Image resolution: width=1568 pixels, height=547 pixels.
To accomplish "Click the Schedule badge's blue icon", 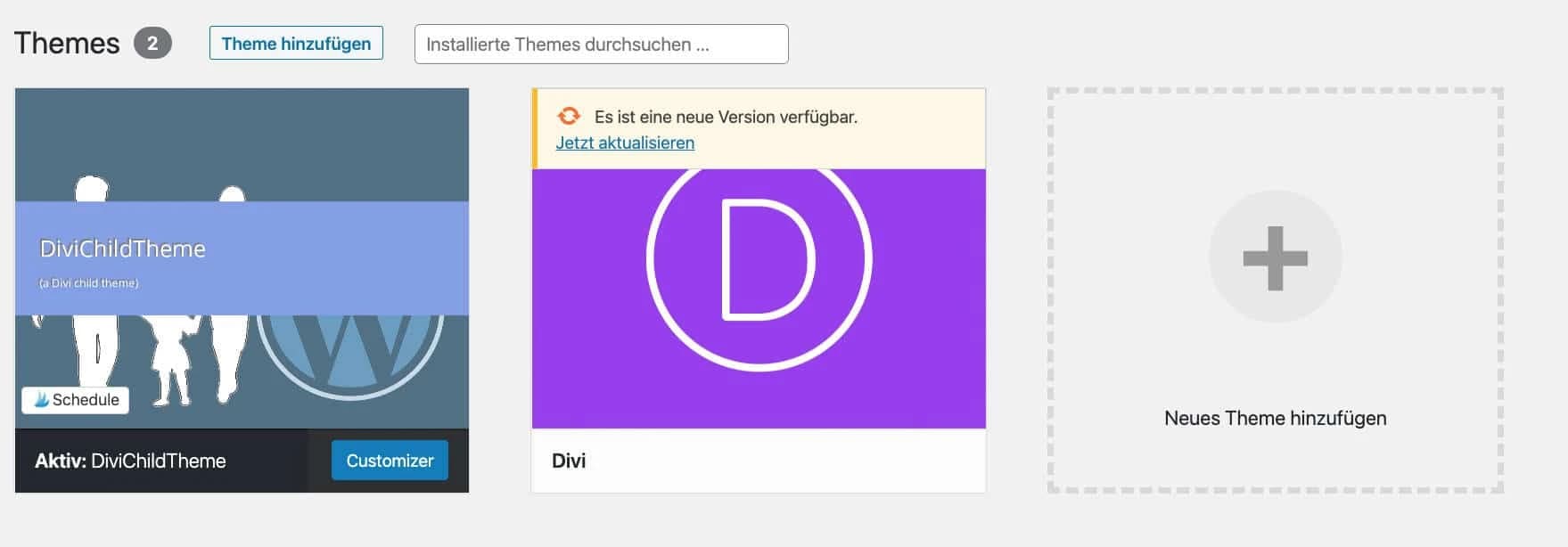I will point(41,400).
